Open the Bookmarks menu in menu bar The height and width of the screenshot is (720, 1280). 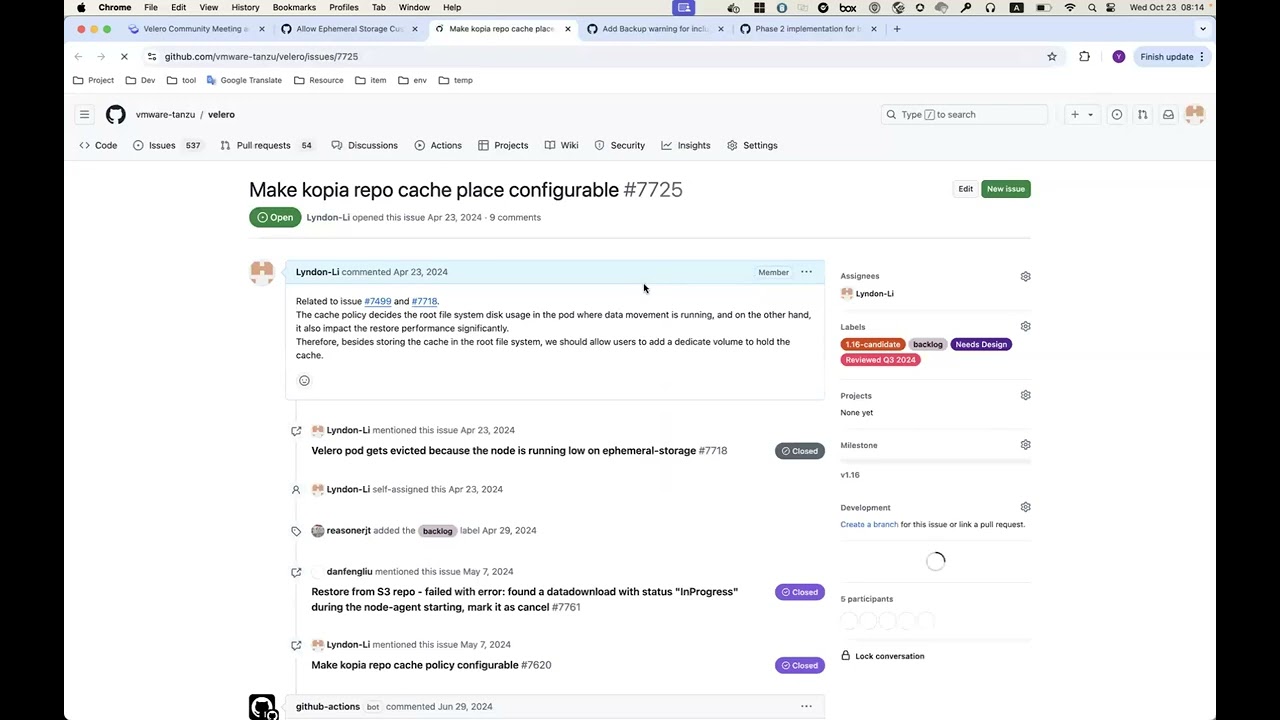click(294, 7)
